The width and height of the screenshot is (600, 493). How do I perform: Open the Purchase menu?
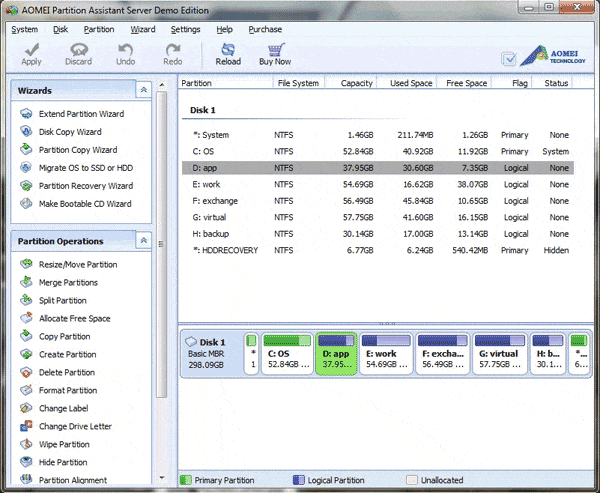265,29
